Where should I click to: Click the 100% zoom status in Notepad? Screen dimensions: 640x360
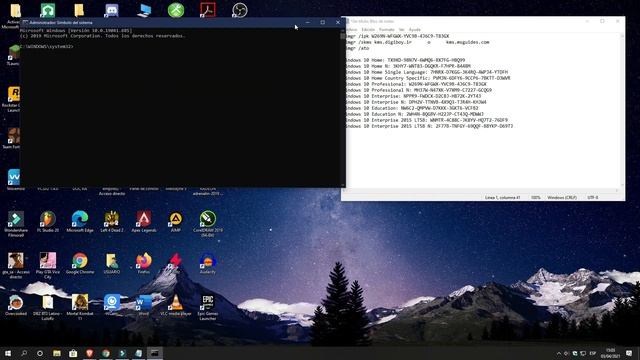[x=536, y=198]
